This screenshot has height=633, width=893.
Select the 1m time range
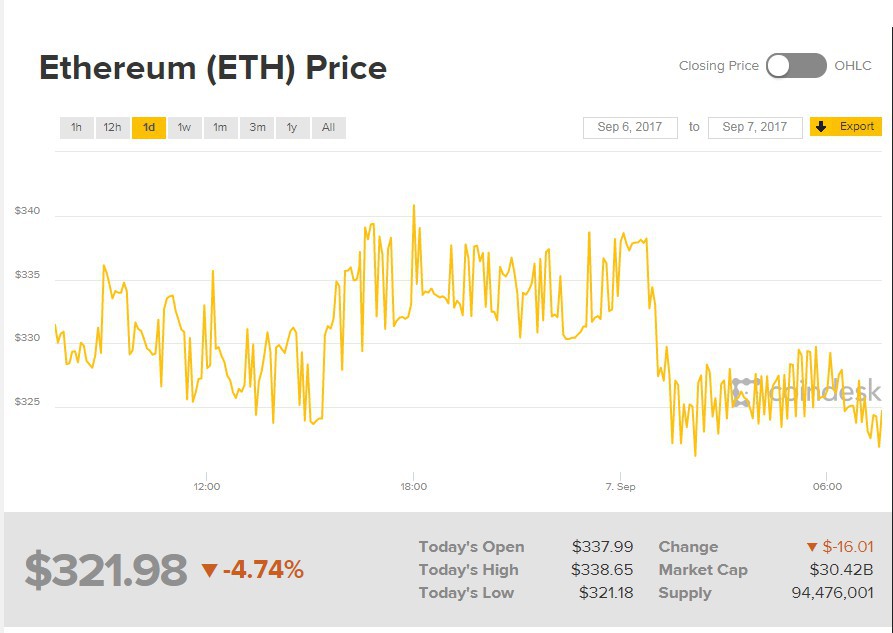point(219,128)
